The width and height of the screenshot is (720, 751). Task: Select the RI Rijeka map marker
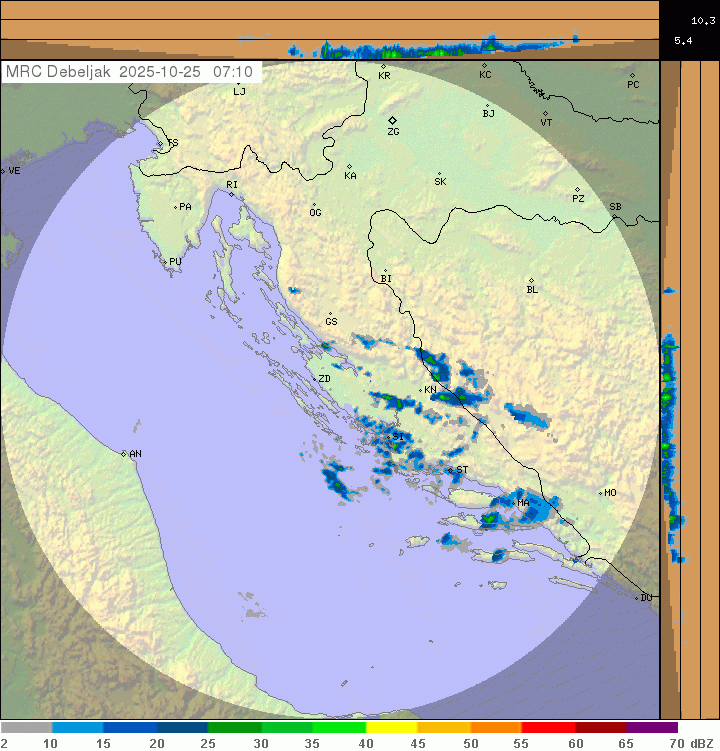231,194
